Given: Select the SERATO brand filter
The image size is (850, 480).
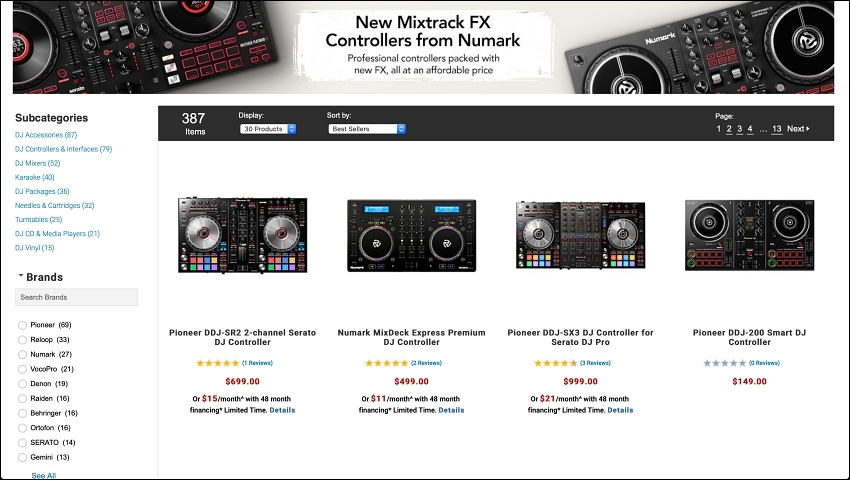Looking at the screenshot, I should click(x=22, y=442).
